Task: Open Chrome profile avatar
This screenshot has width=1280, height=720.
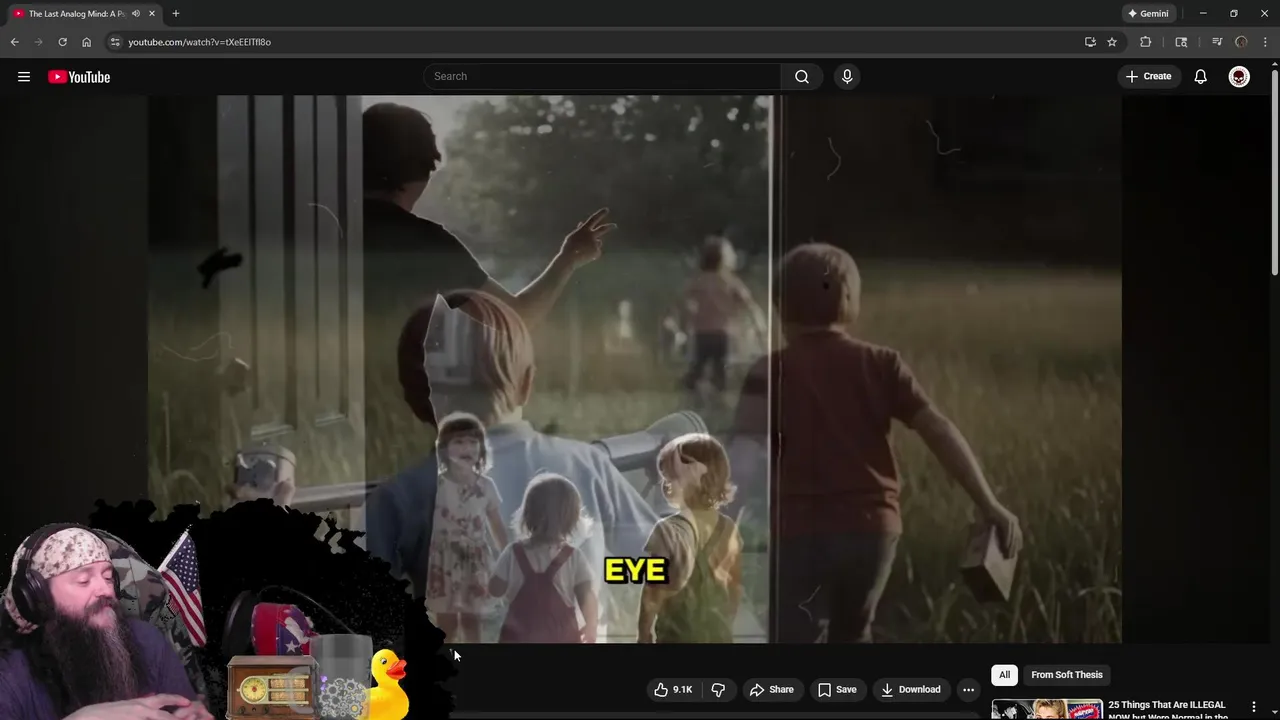Action: [1241, 42]
